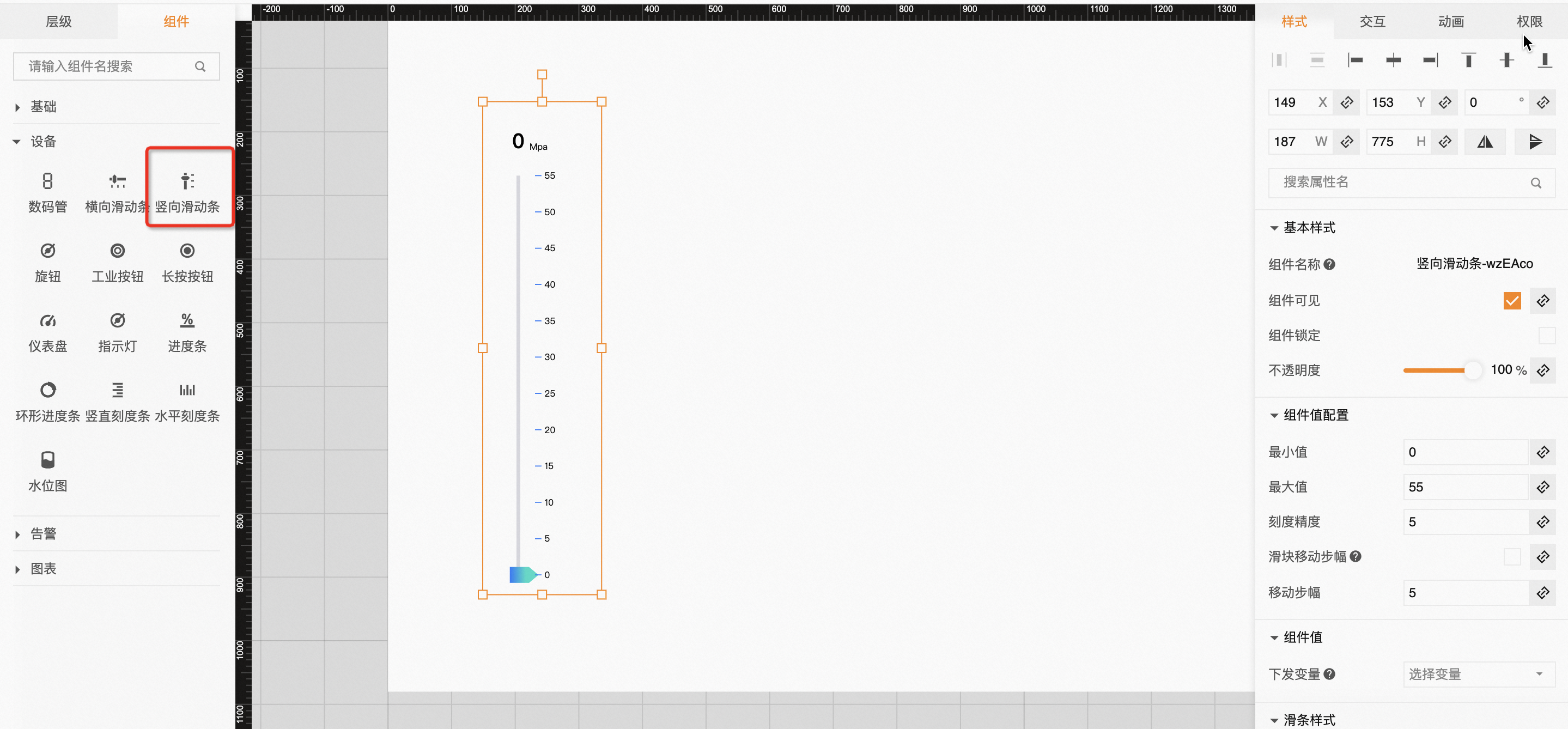Switch to the 交互 tab

pos(1372,22)
